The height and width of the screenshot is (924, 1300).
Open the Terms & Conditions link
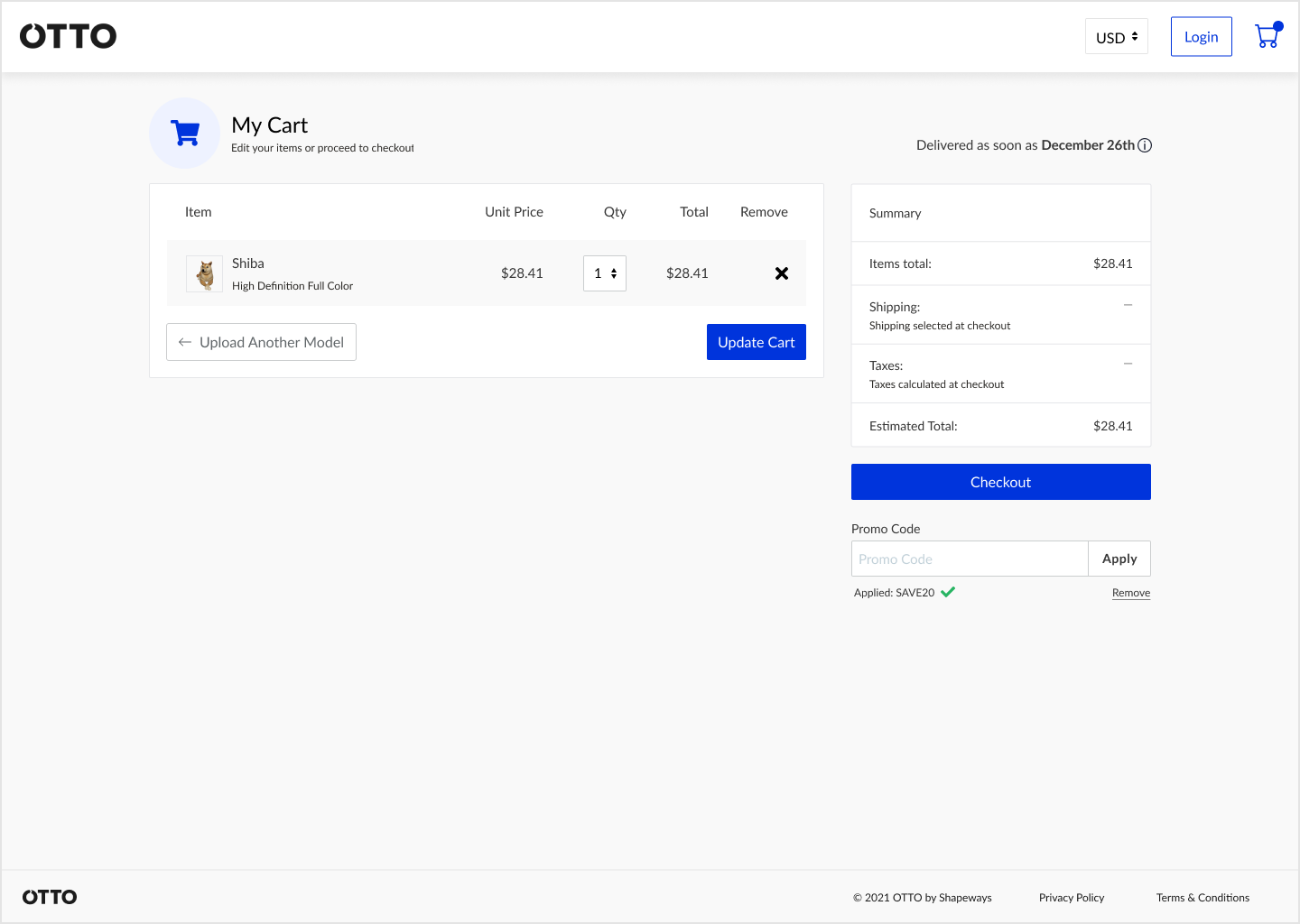point(1202,898)
